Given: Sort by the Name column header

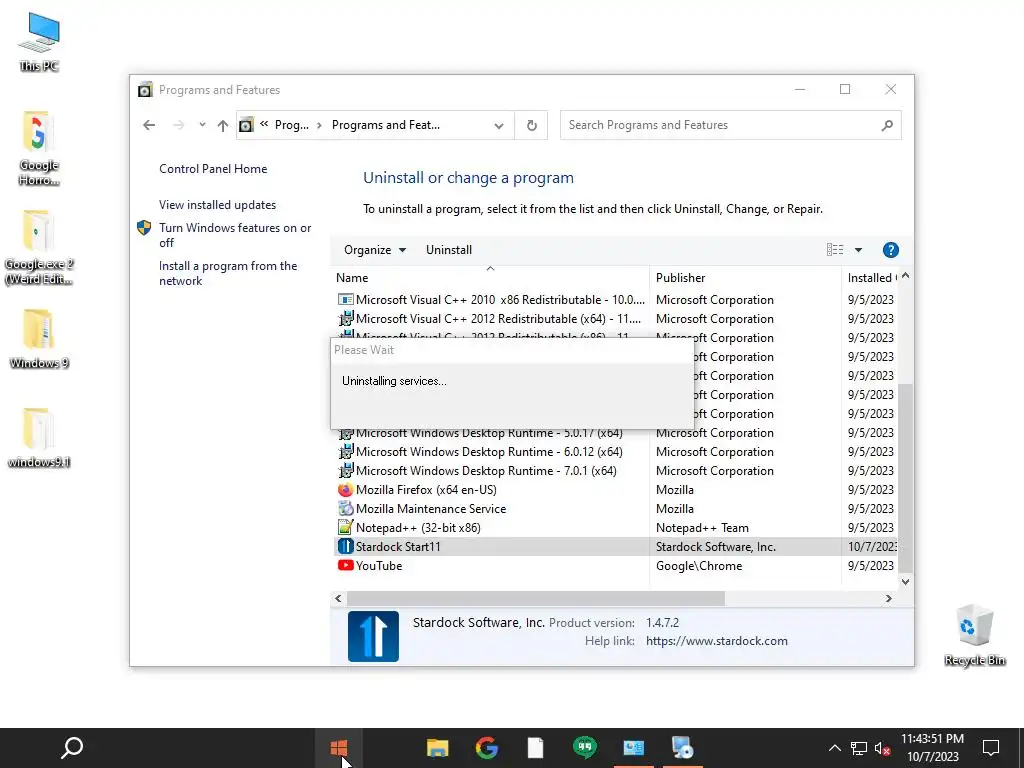Looking at the screenshot, I should [x=490, y=278].
